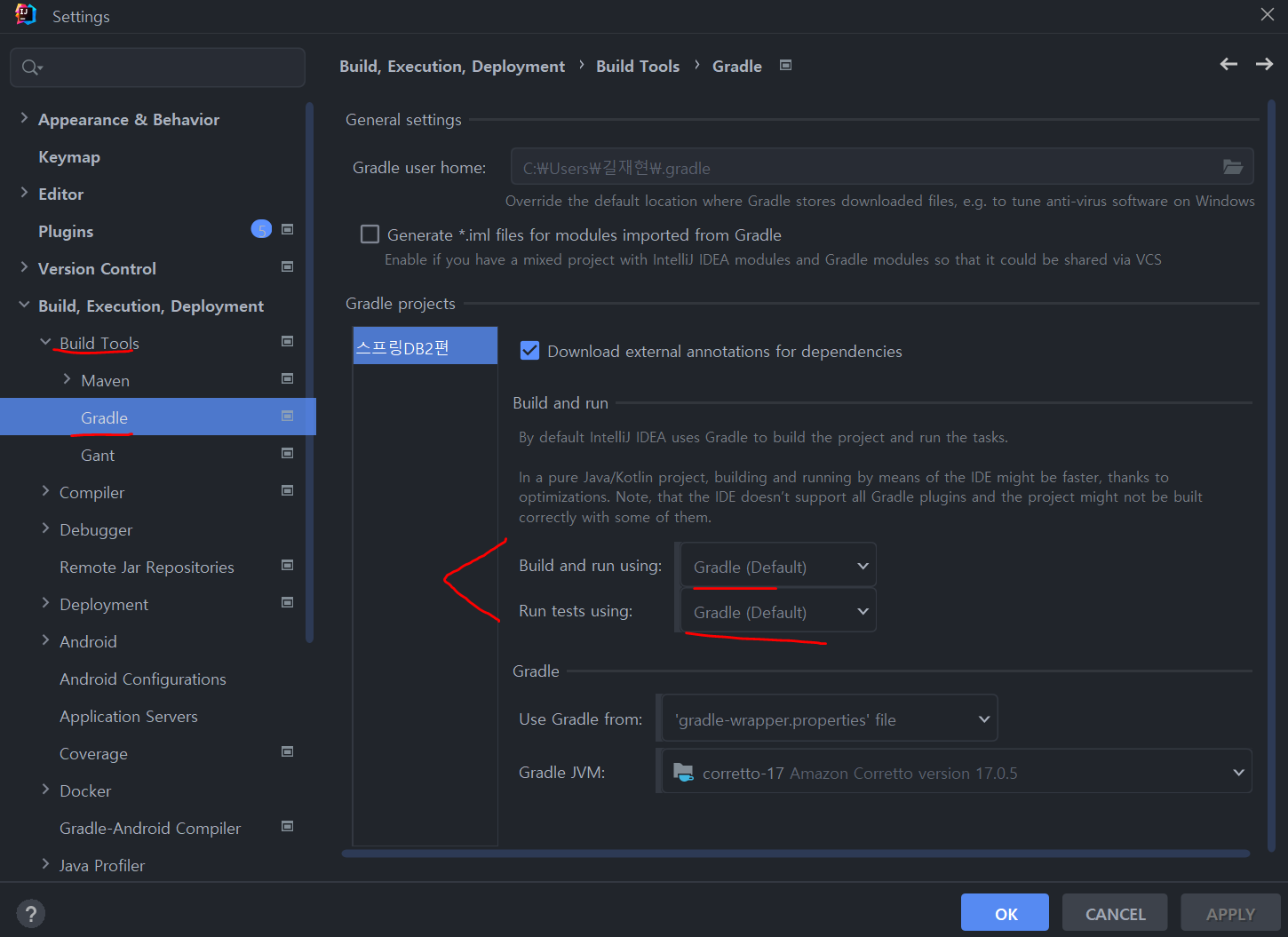The height and width of the screenshot is (937, 1288).
Task: Open help with question mark icon
Action: 30,913
